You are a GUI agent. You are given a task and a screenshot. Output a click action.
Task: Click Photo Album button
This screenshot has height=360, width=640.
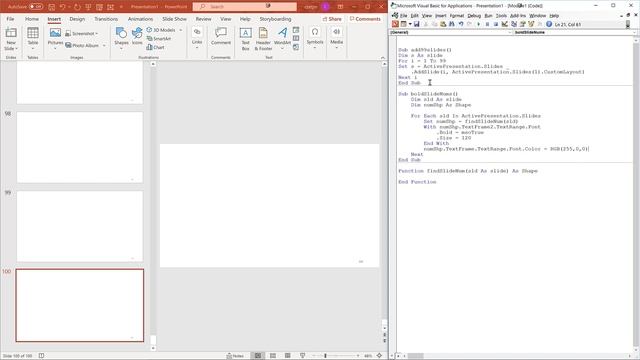[82, 45]
